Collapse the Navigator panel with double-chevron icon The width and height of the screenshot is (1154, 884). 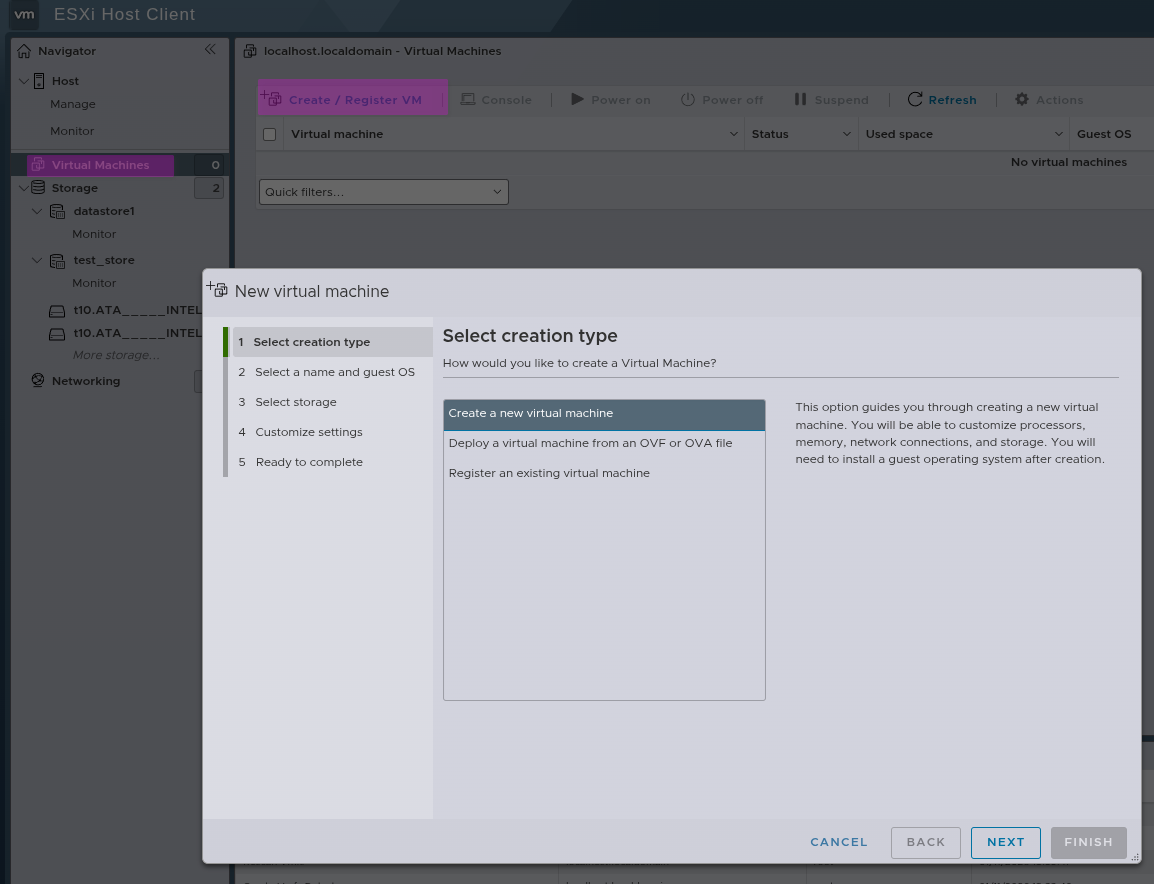(210, 50)
